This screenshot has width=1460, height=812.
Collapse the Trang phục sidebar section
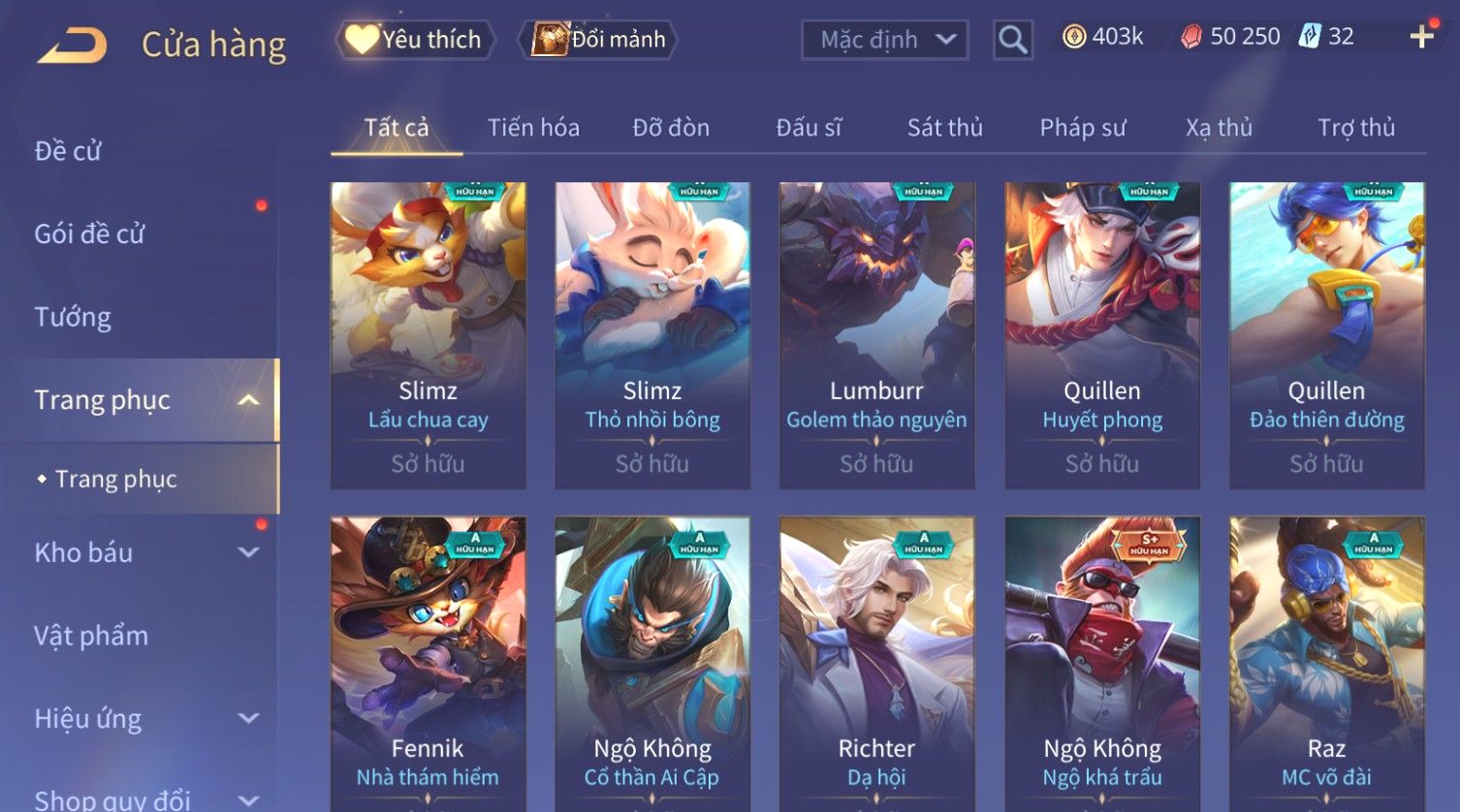(x=249, y=400)
